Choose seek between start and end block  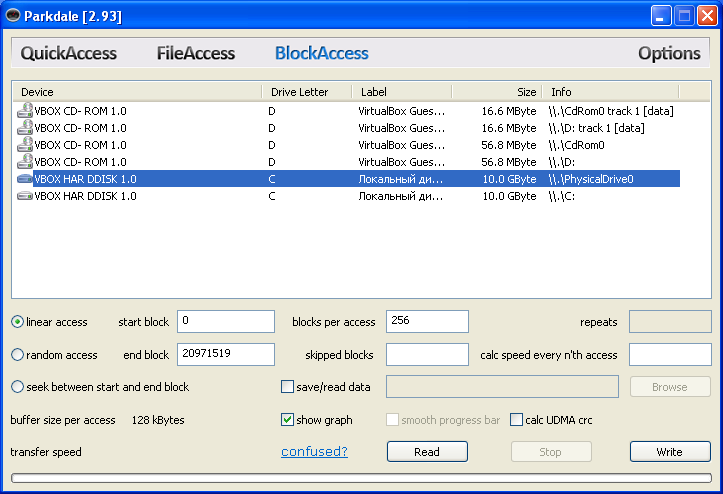pyautogui.click(x=18, y=387)
